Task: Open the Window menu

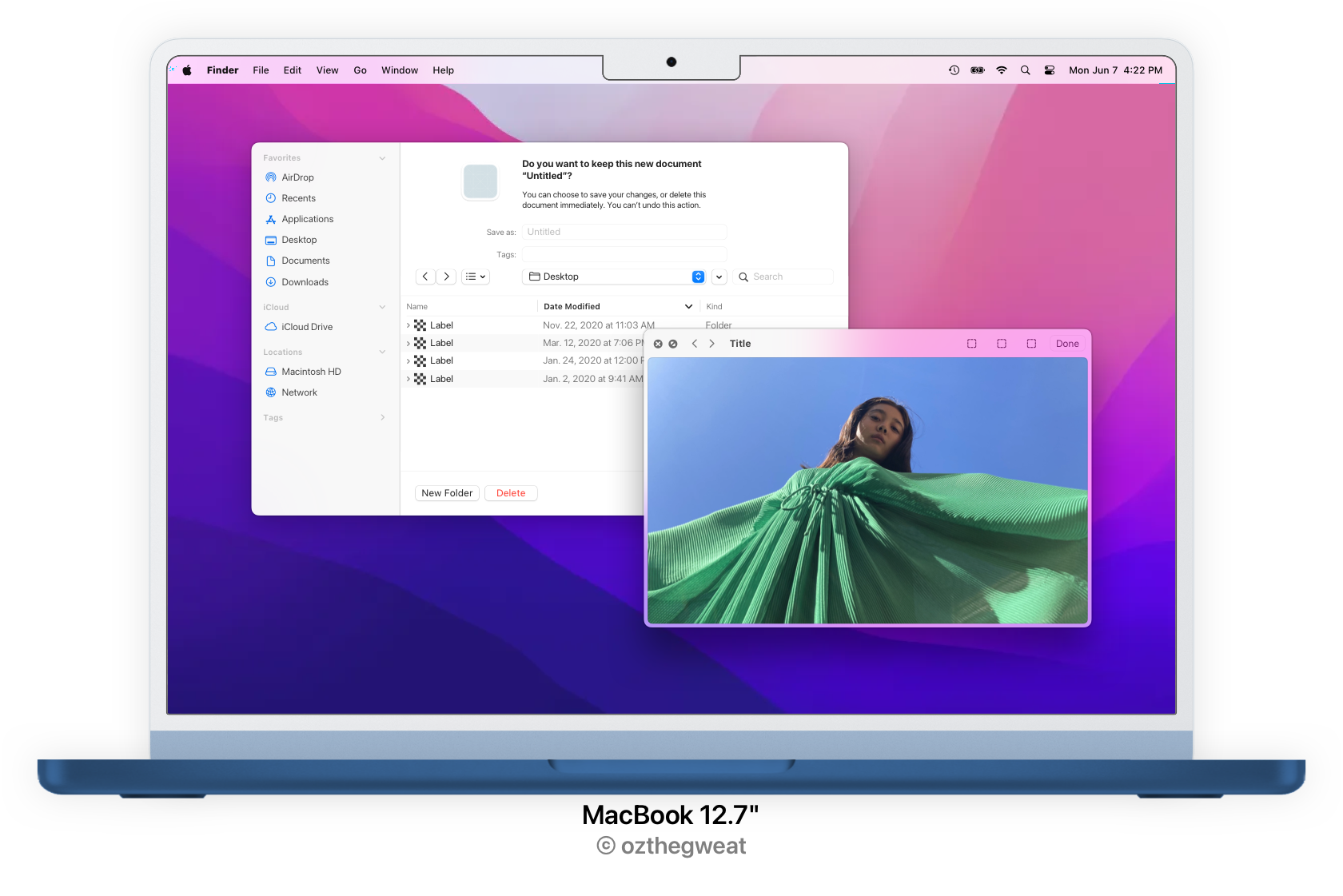Action: point(400,70)
